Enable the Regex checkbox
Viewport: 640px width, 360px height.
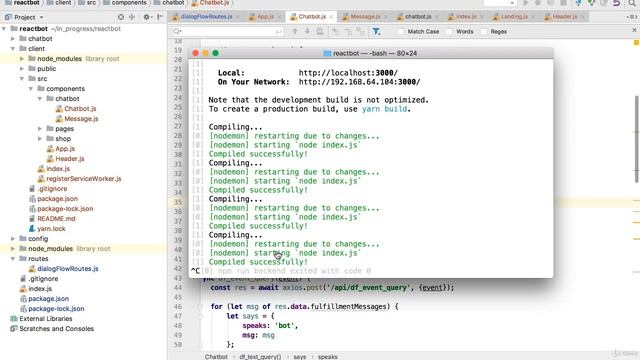pos(484,31)
